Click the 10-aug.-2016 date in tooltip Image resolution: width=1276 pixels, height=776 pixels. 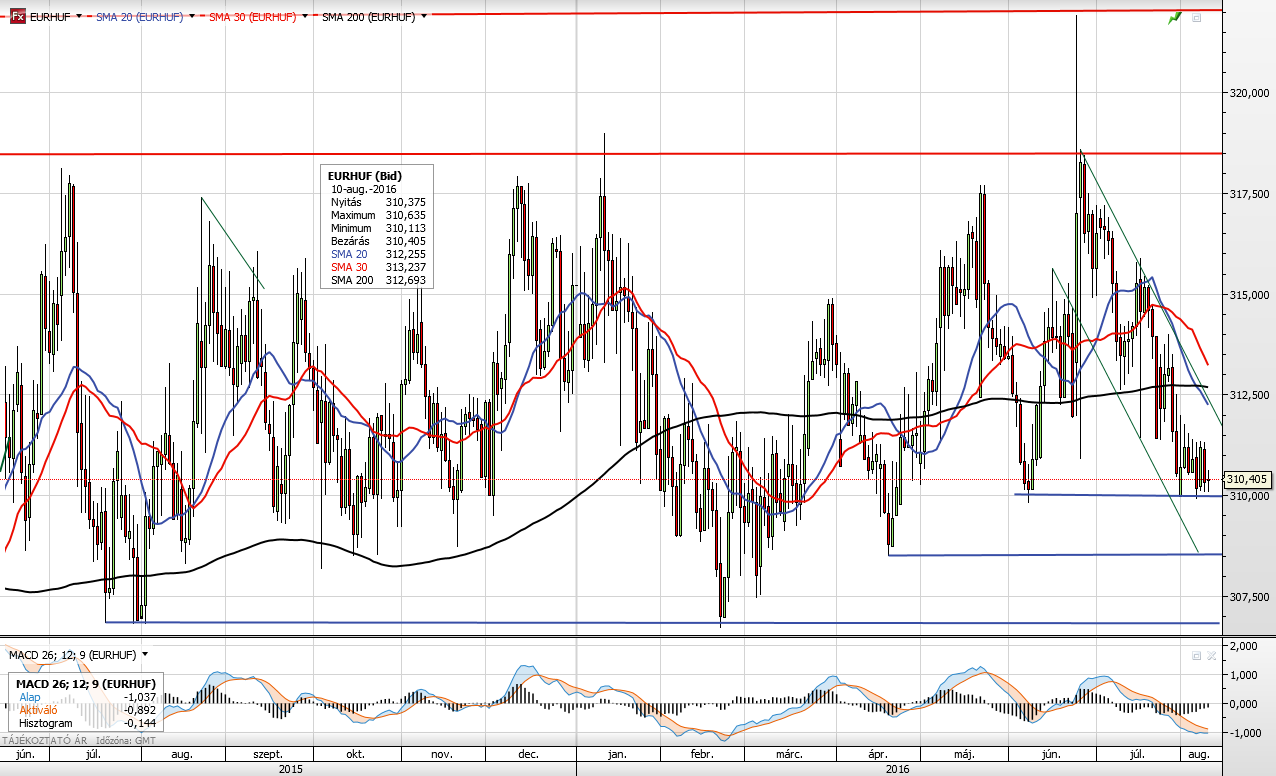click(x=364, y=188)
